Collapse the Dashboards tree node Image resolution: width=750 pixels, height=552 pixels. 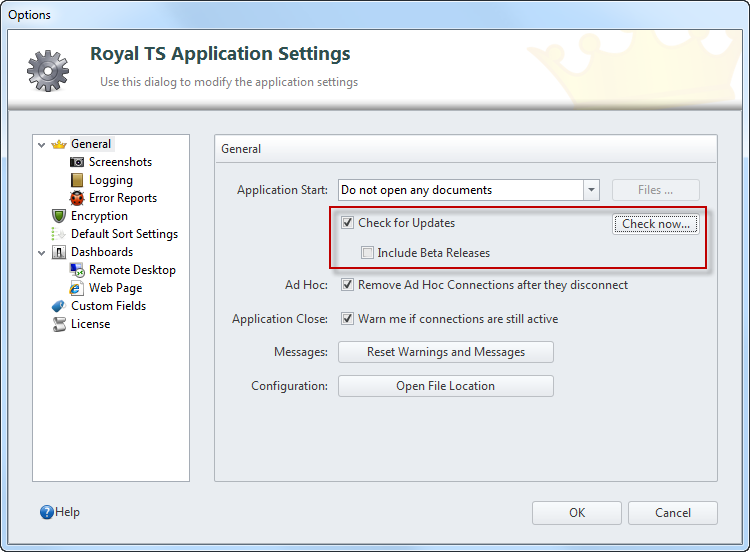(x=42, y=253)
